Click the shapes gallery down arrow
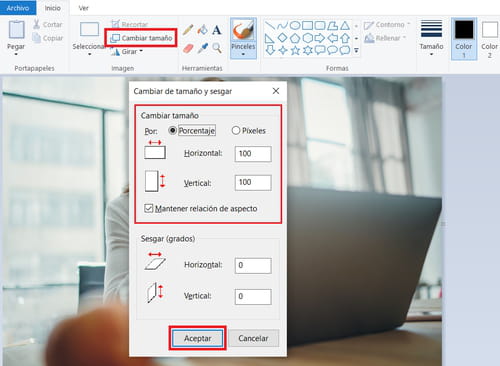The image size is (500, 366). click(356, 38)
